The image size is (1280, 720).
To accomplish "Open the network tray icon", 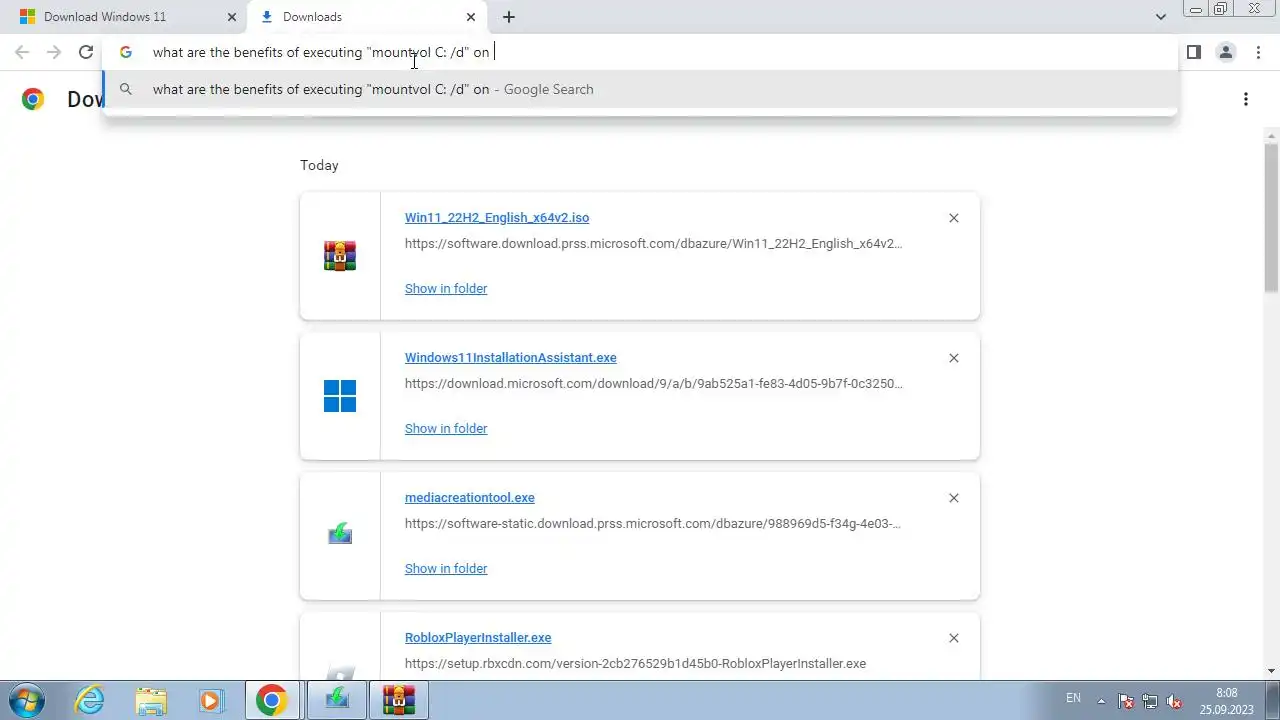I will click(x=1150, y=701).
